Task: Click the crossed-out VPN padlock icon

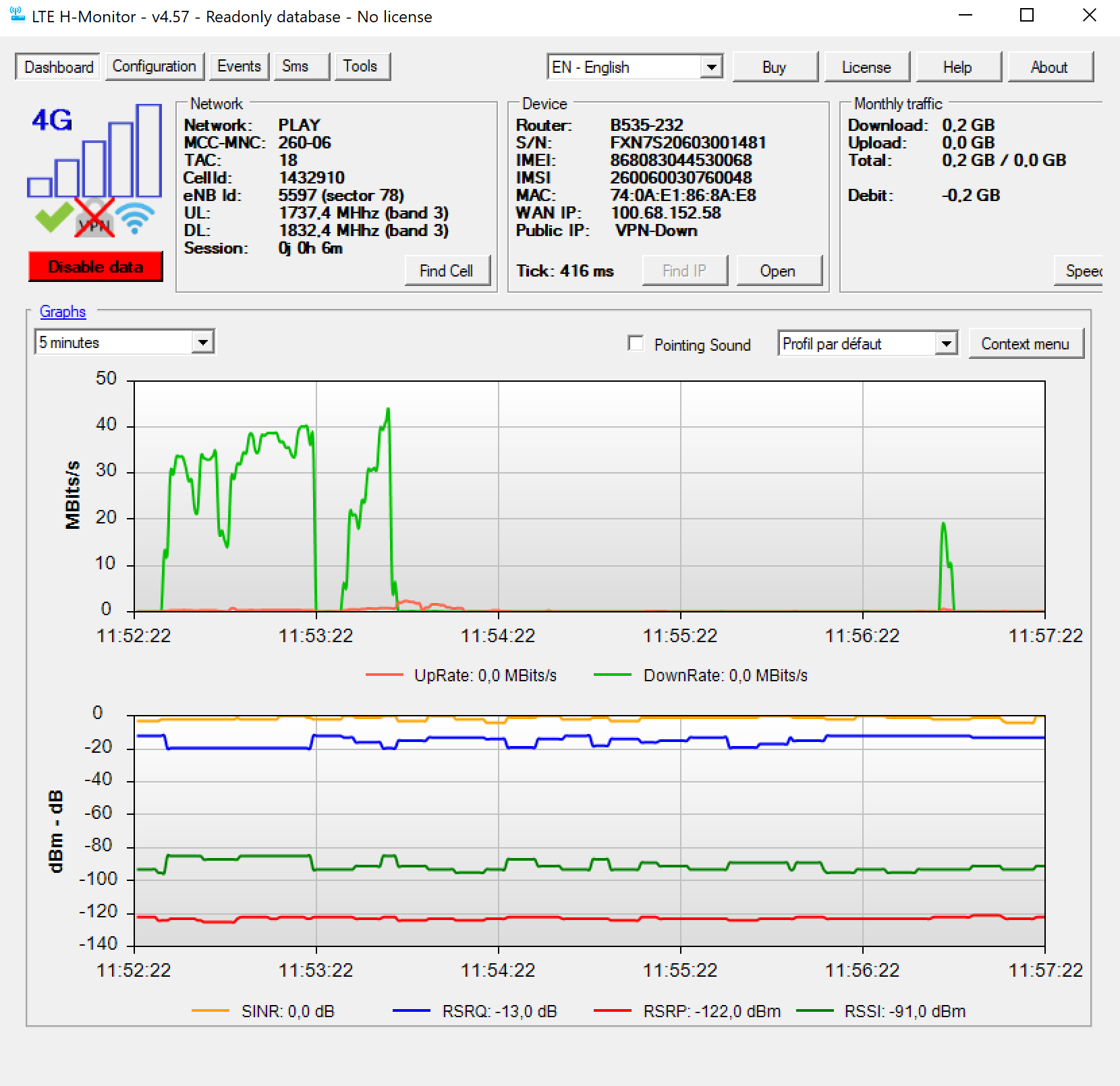Action: pos(94,217)
